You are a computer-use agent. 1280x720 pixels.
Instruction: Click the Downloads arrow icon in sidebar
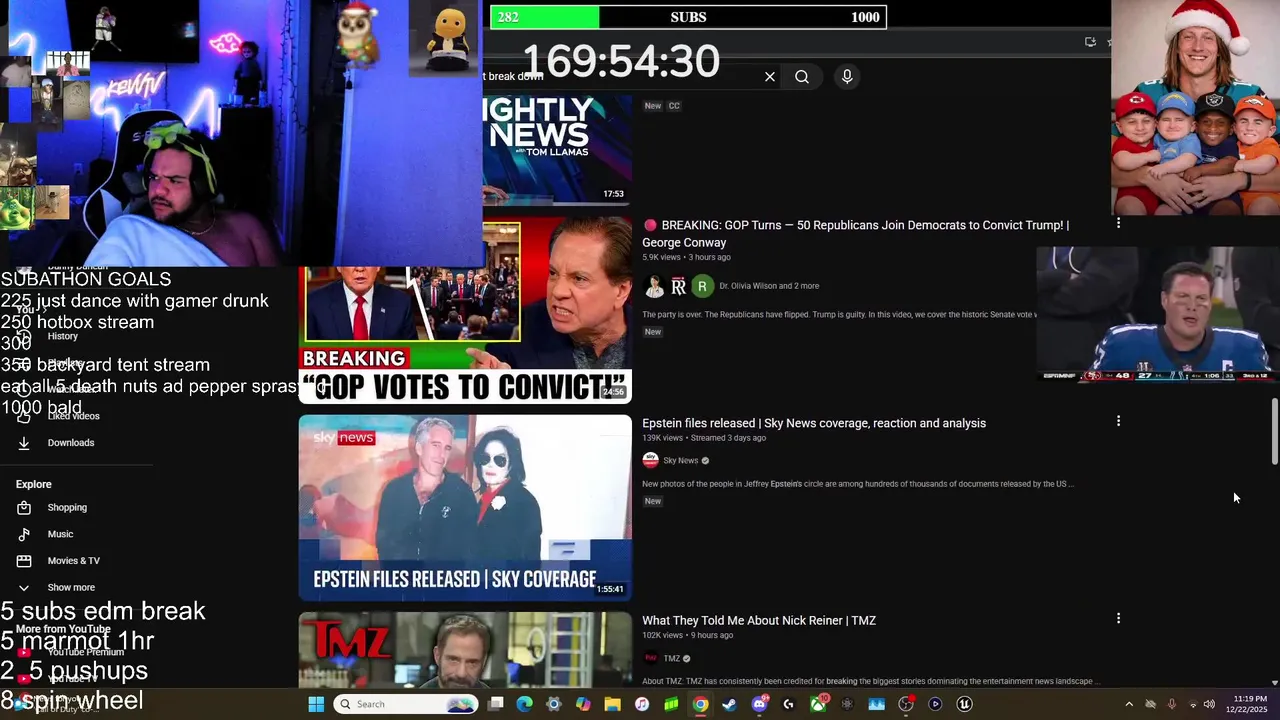point(24,443)
